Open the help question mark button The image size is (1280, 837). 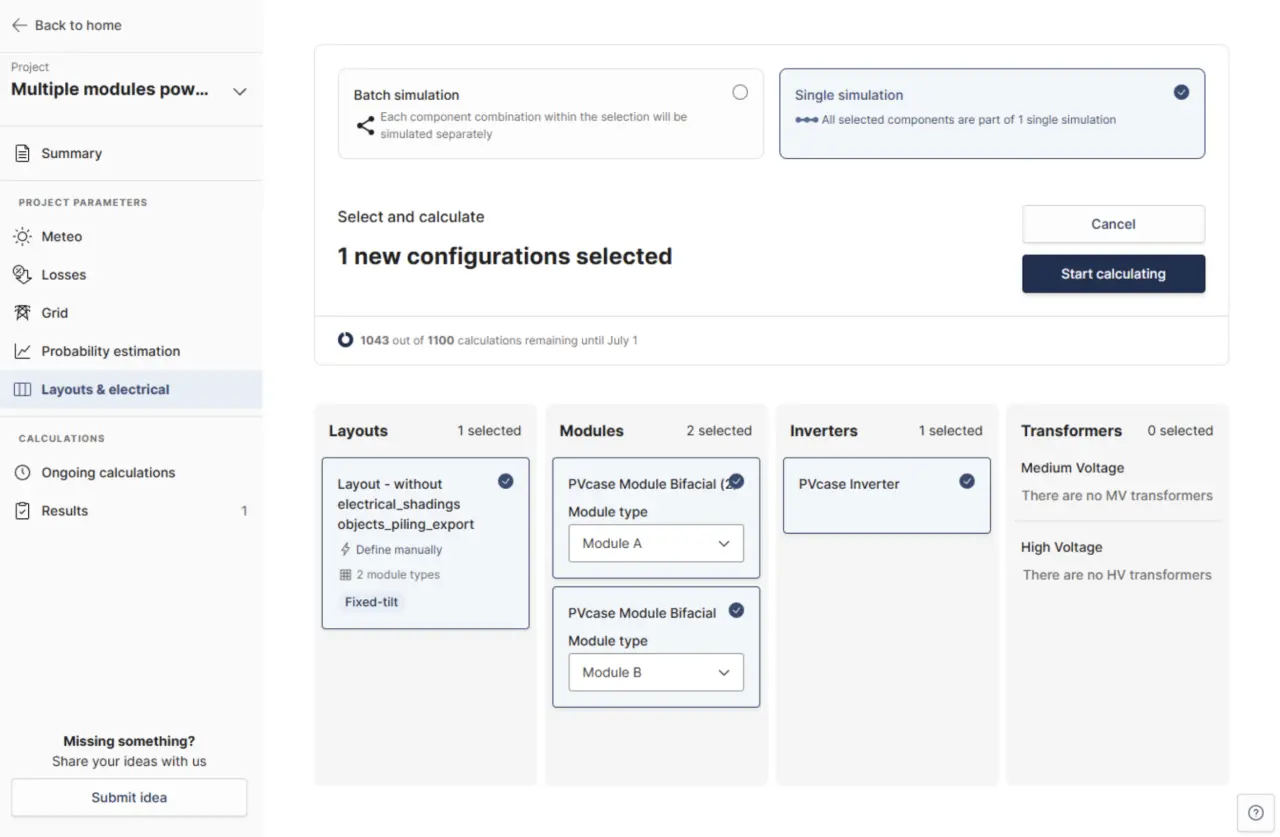coord(1256,813)
